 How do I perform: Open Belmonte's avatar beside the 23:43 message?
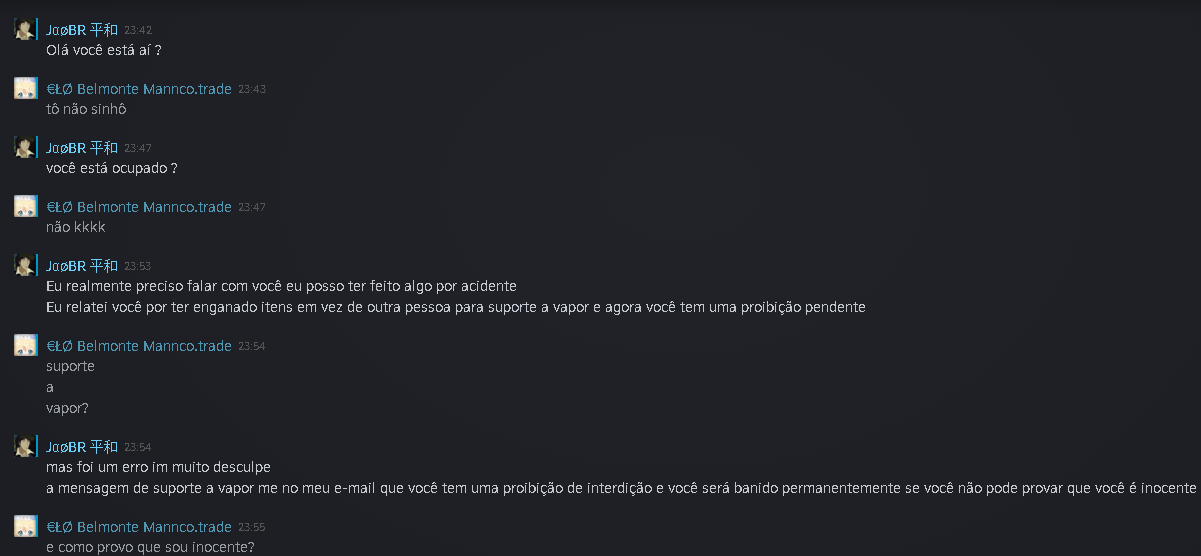click(x=25, y=88)
